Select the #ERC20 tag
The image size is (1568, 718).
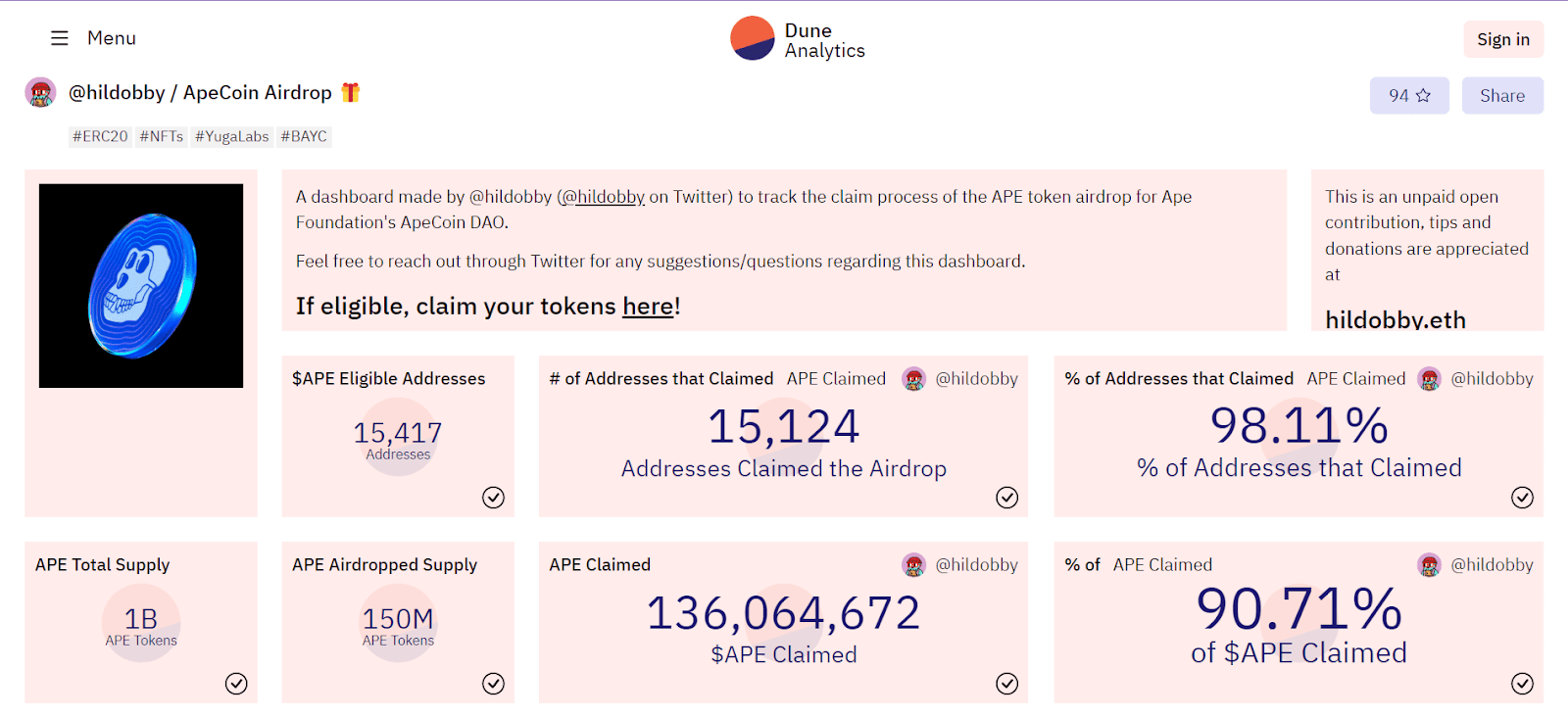(x=100, y=136)
